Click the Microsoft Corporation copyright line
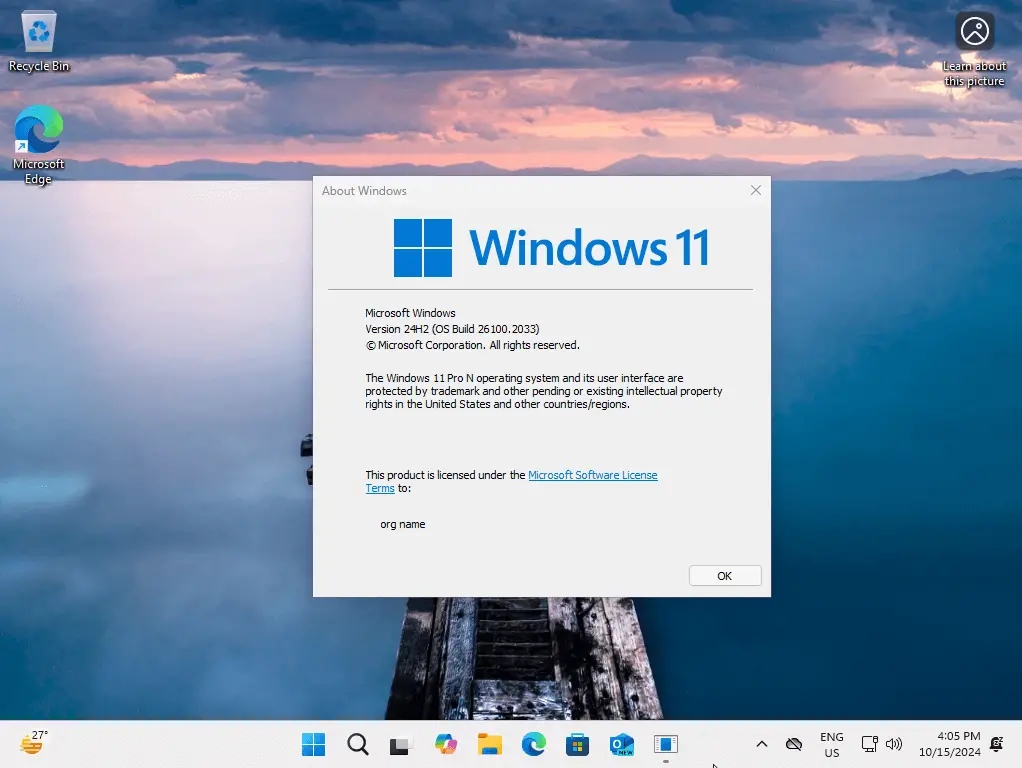 [472, 345]
